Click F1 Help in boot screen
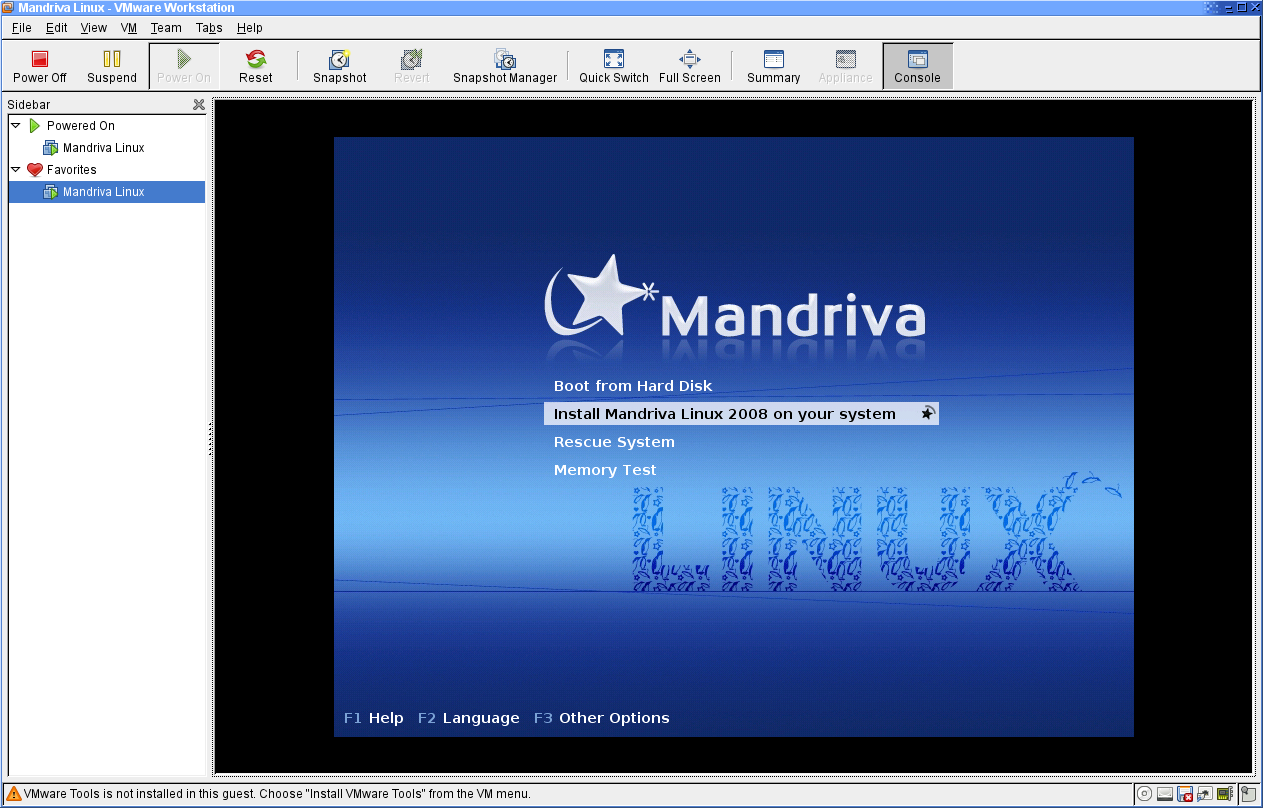Screen dimensions: 1263x808 (x=373, y=718)
